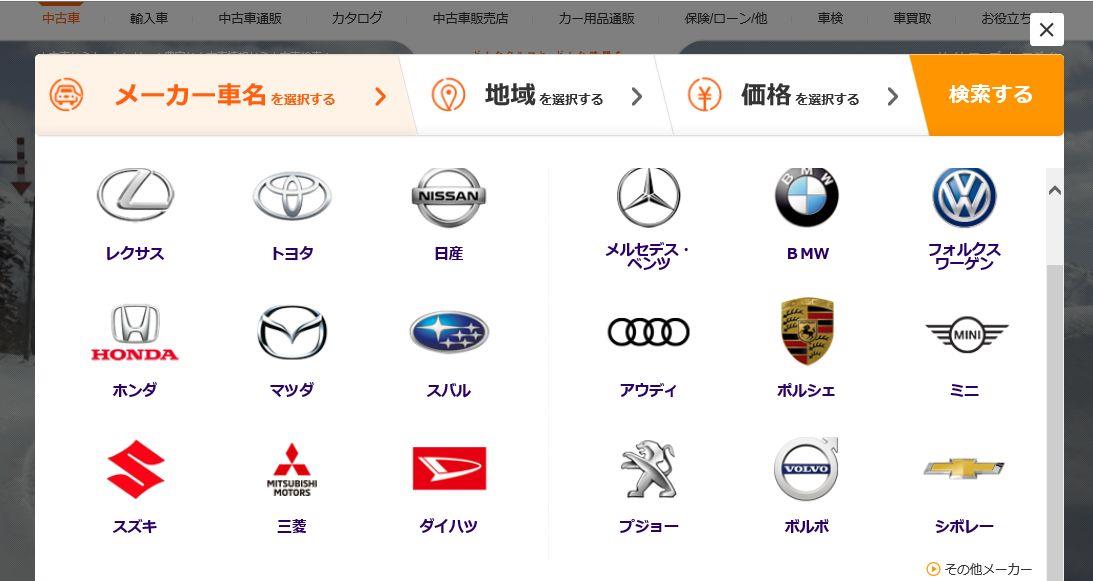The image size is (1093, 581).
Task: Open 輸入車 in top navigation
Action: tap(148, 18)
